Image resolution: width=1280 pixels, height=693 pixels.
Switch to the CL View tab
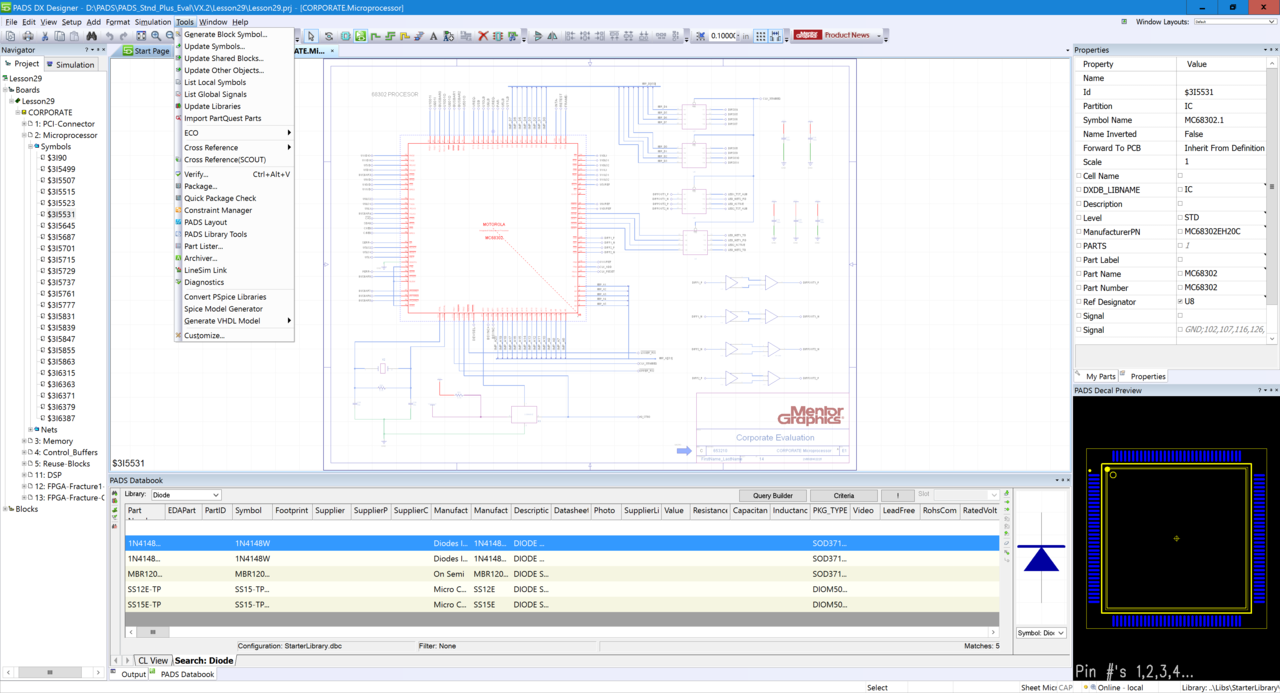(152, 660)
